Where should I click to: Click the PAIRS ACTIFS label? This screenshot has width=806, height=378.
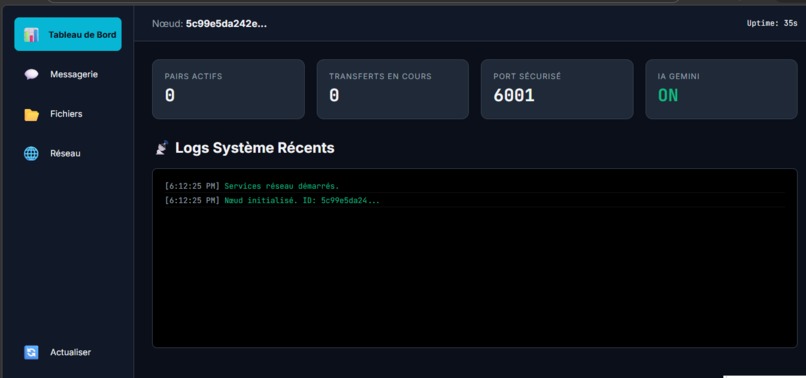point(193,76)
